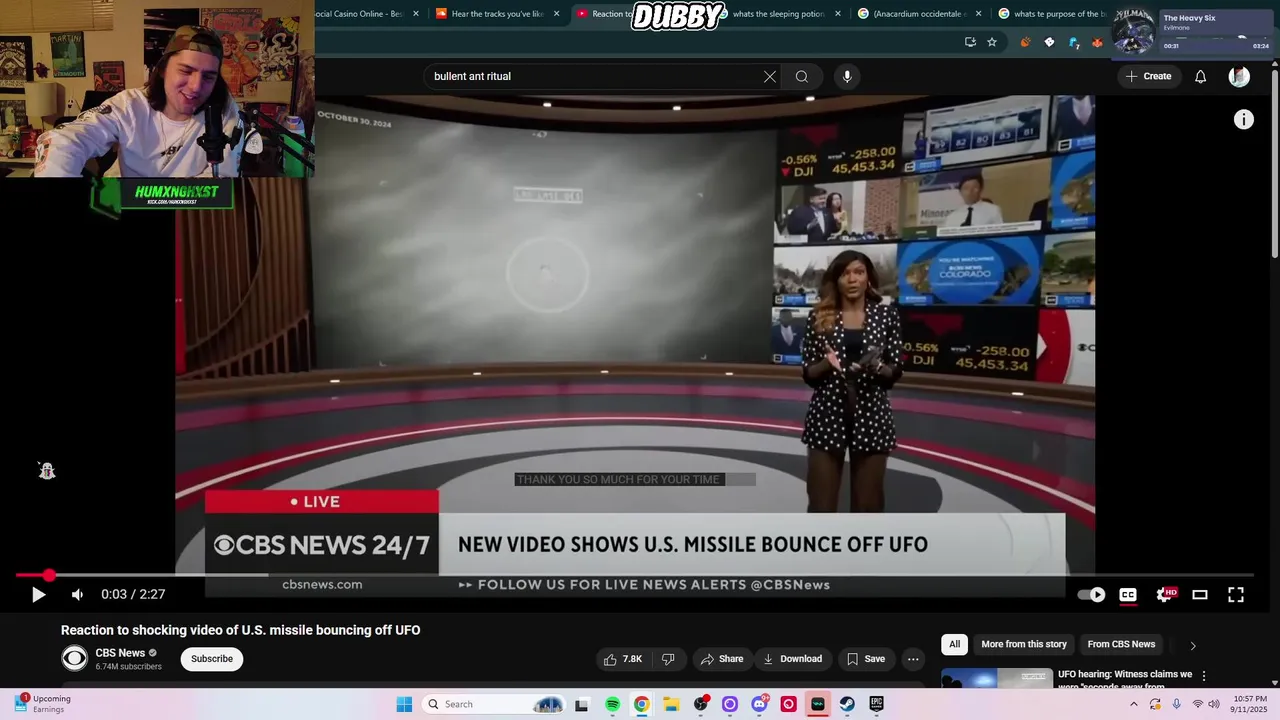Open Steam from taskbar
Viewport: 1280px width, 720px height.
[847, 704]
